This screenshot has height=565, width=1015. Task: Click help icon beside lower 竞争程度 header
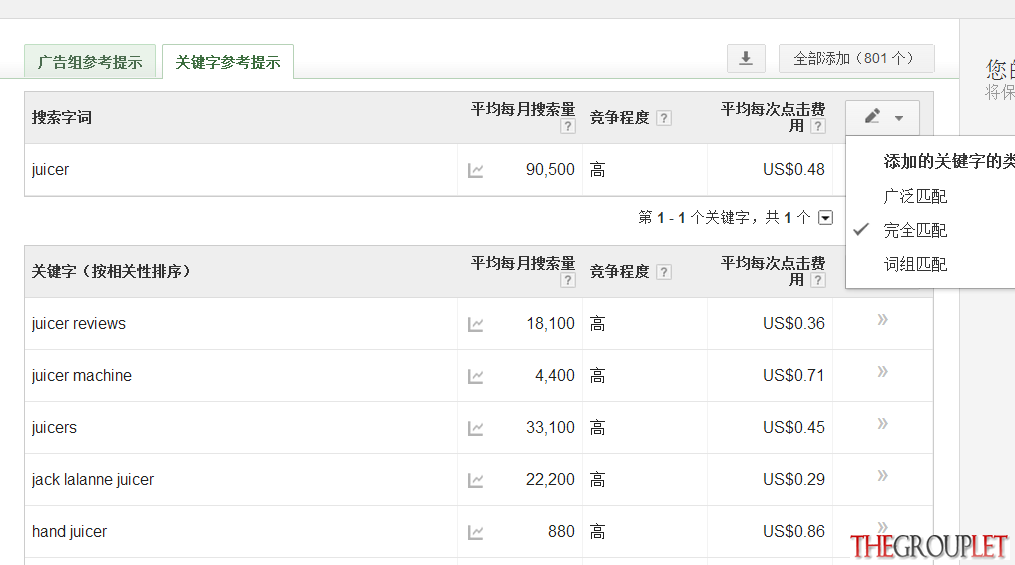(x=664, y=272)
